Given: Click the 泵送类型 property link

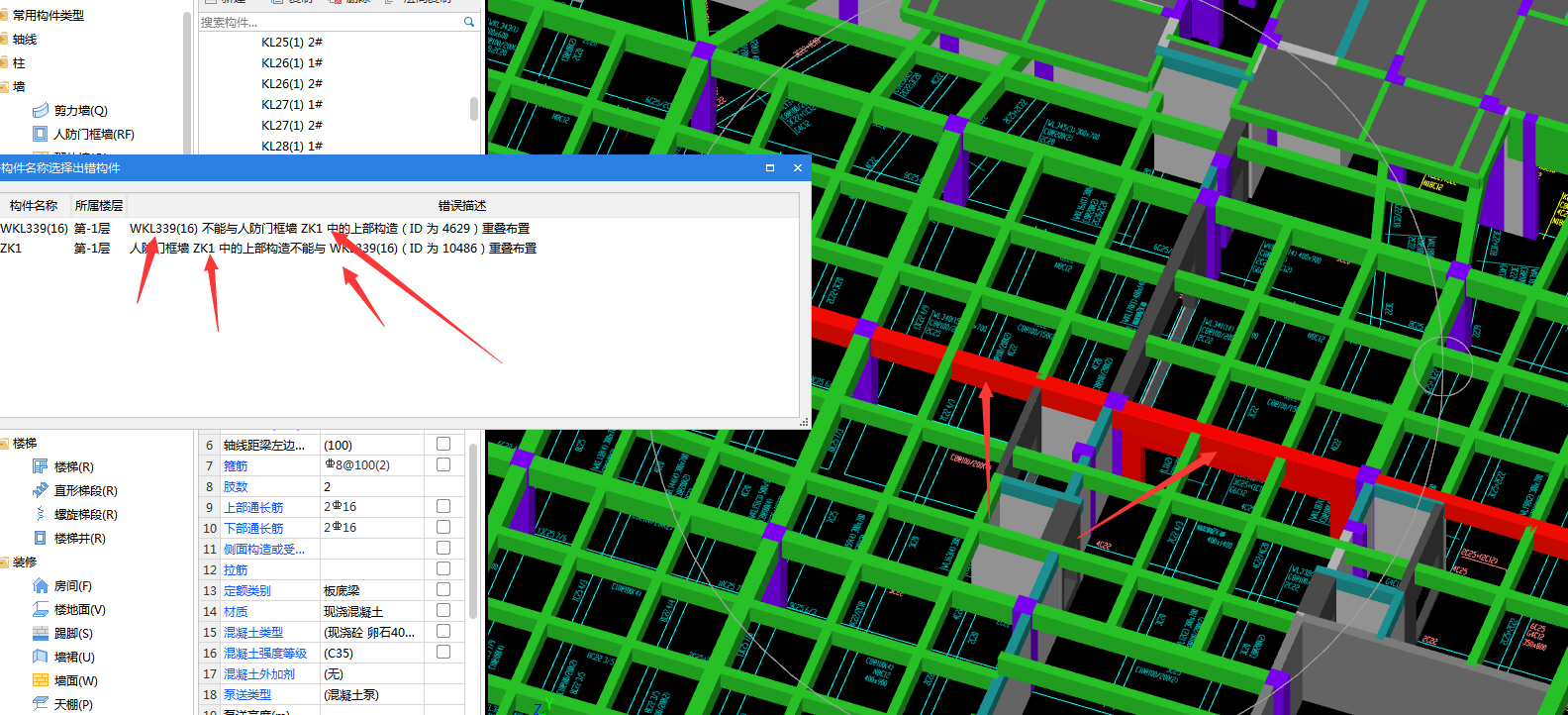Looking at the screenshot, I should (247, 694).
